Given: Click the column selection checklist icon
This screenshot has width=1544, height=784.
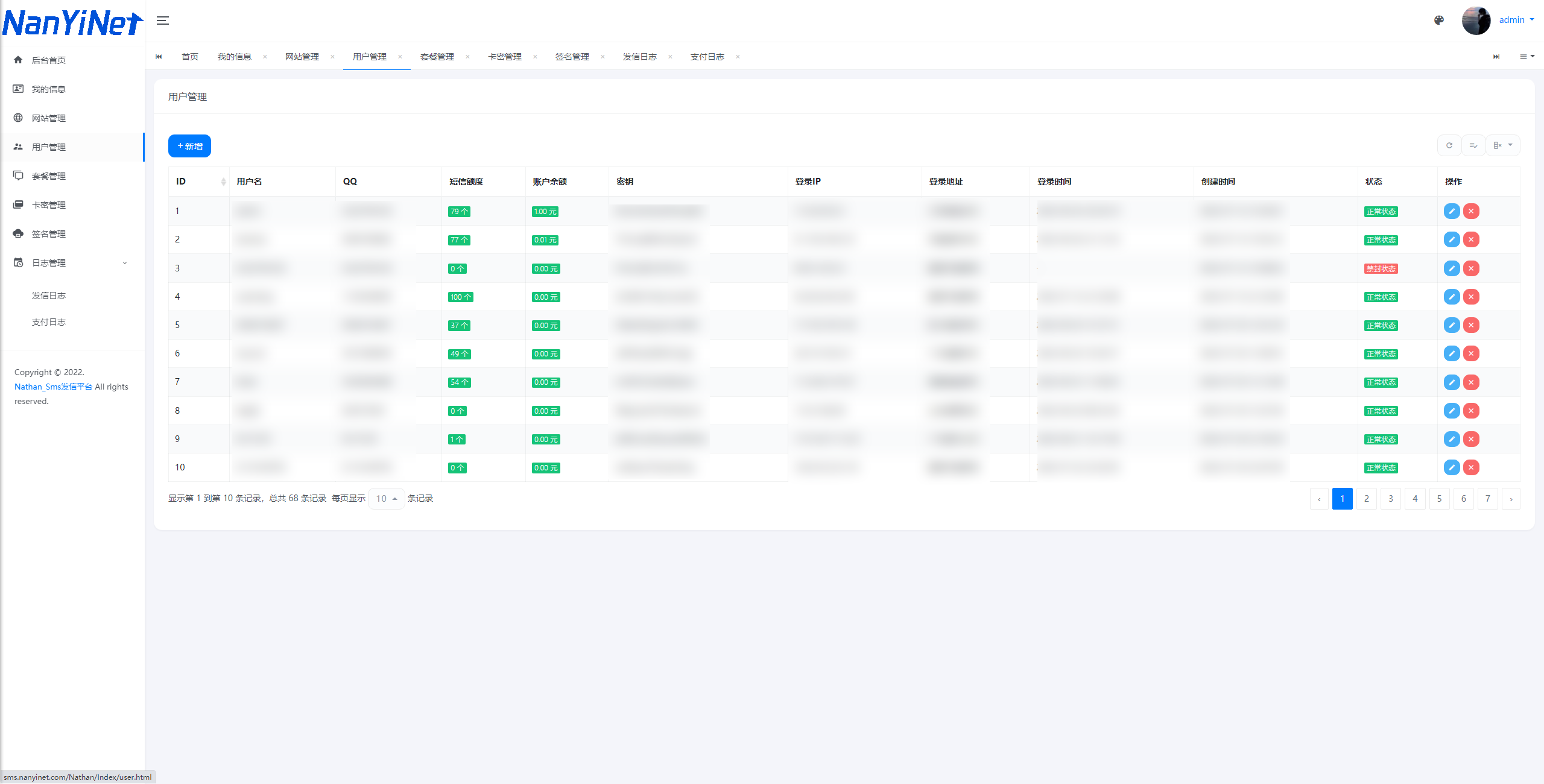Looking at the screenshot, I should point(1473,145).
